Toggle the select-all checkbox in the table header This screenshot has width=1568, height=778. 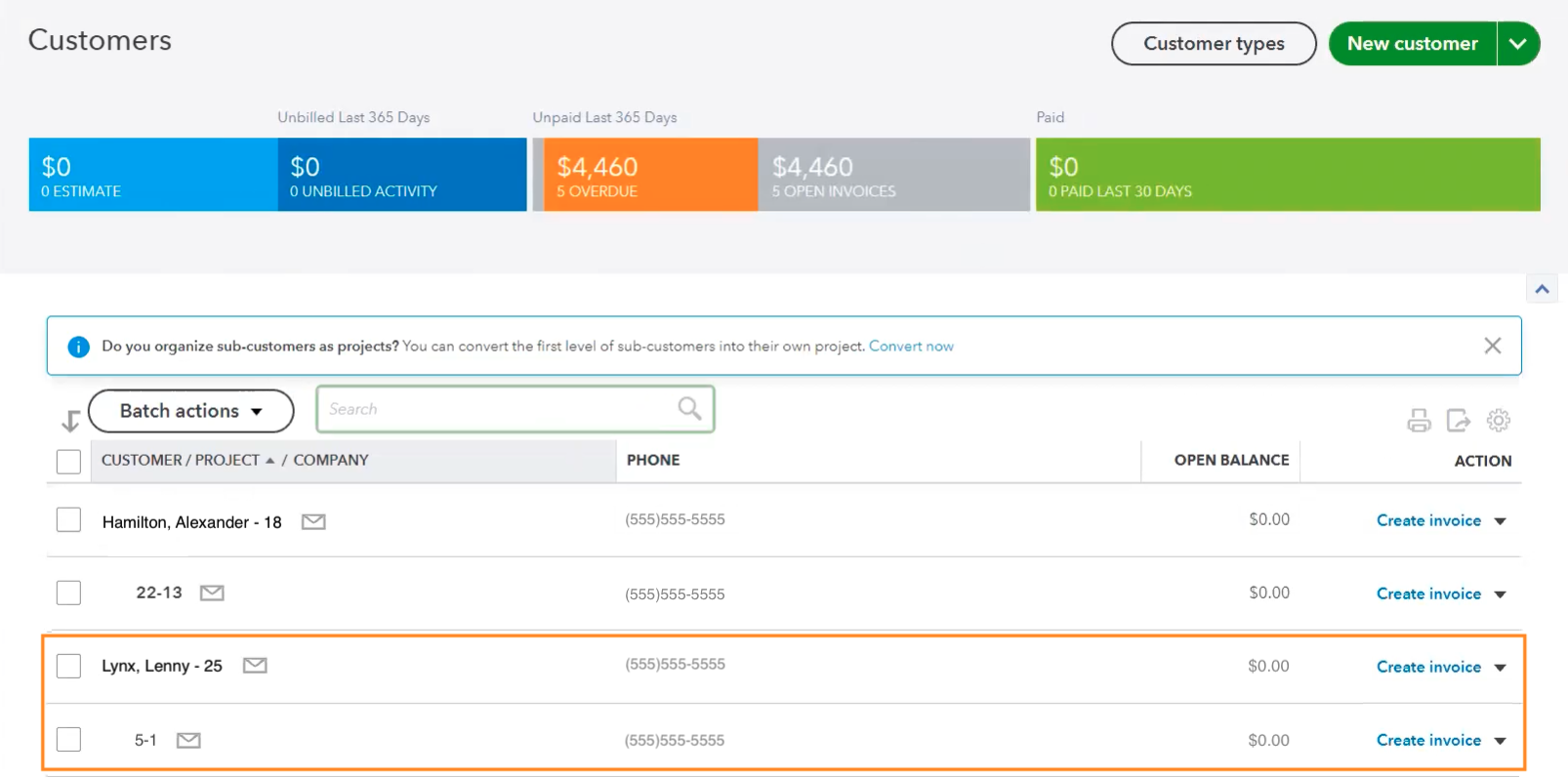point(68,461)
